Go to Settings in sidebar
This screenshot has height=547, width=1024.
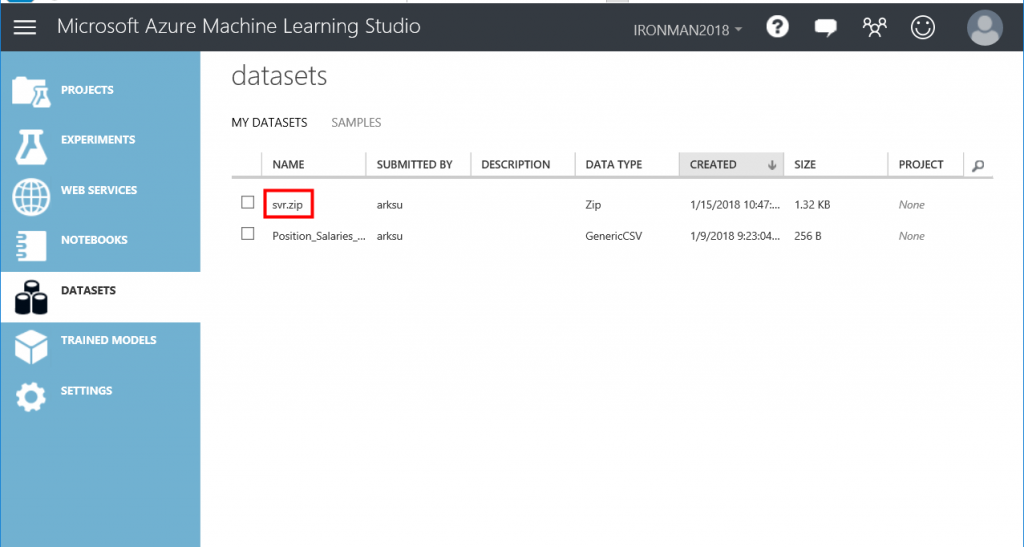pyautogui.click(x=86, y=390)
